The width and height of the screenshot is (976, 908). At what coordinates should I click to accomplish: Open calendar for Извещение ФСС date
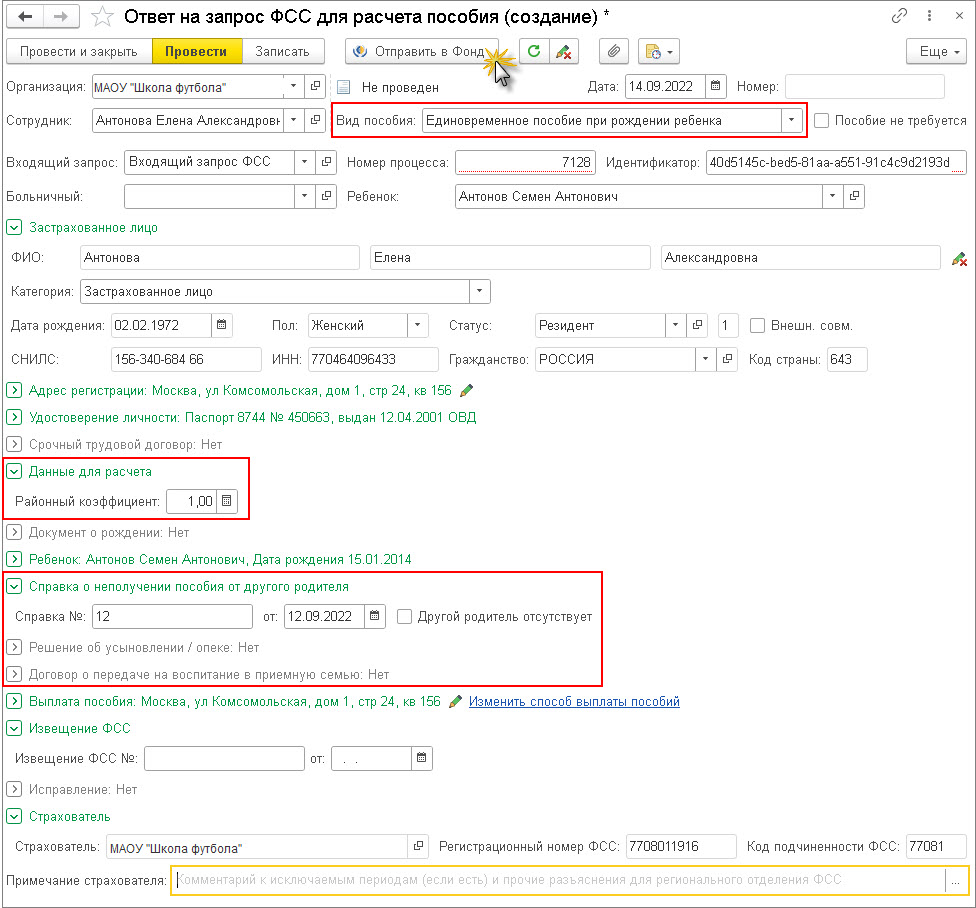(x=421, y=758)
